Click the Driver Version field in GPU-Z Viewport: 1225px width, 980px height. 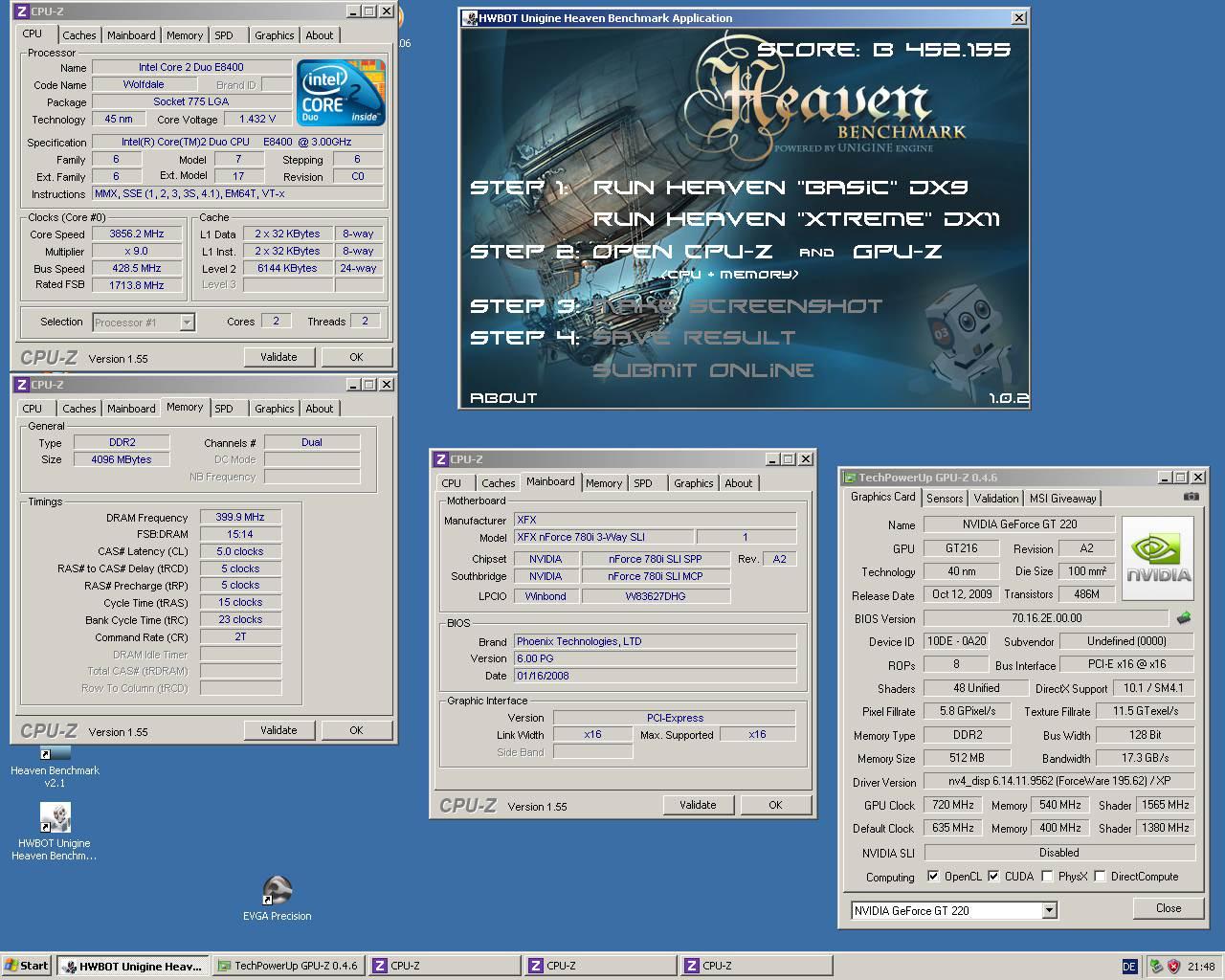1059,781
